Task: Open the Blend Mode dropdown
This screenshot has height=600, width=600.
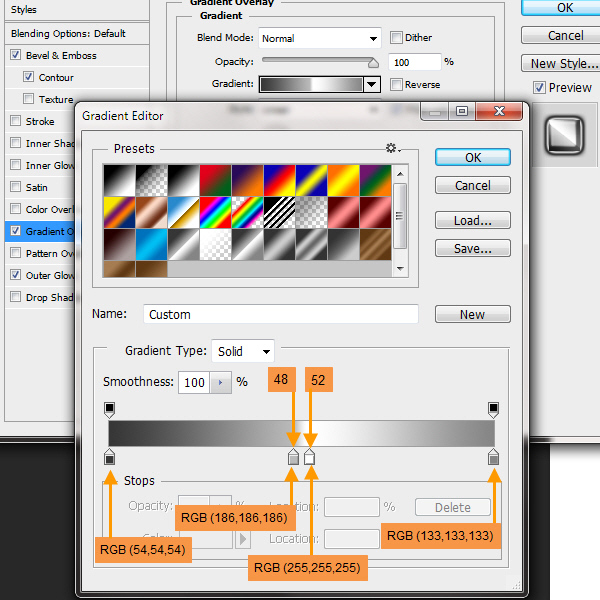Action: (x=320, y=38)
